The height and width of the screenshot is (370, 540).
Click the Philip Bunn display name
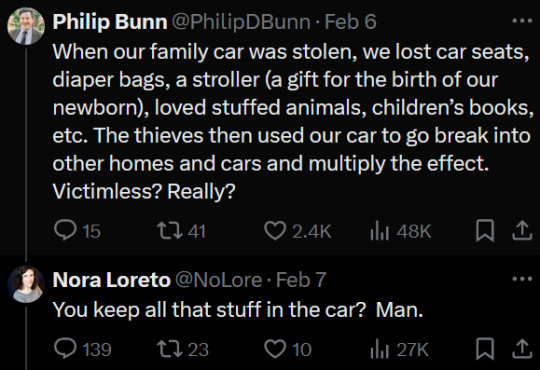(x=110, y=22)
